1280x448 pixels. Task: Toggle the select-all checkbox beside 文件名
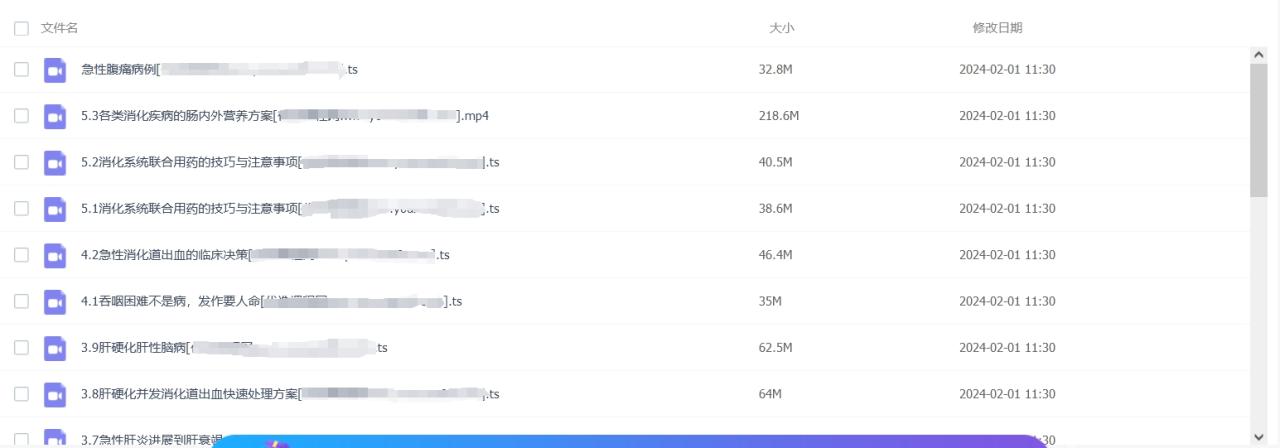point(21,29)
